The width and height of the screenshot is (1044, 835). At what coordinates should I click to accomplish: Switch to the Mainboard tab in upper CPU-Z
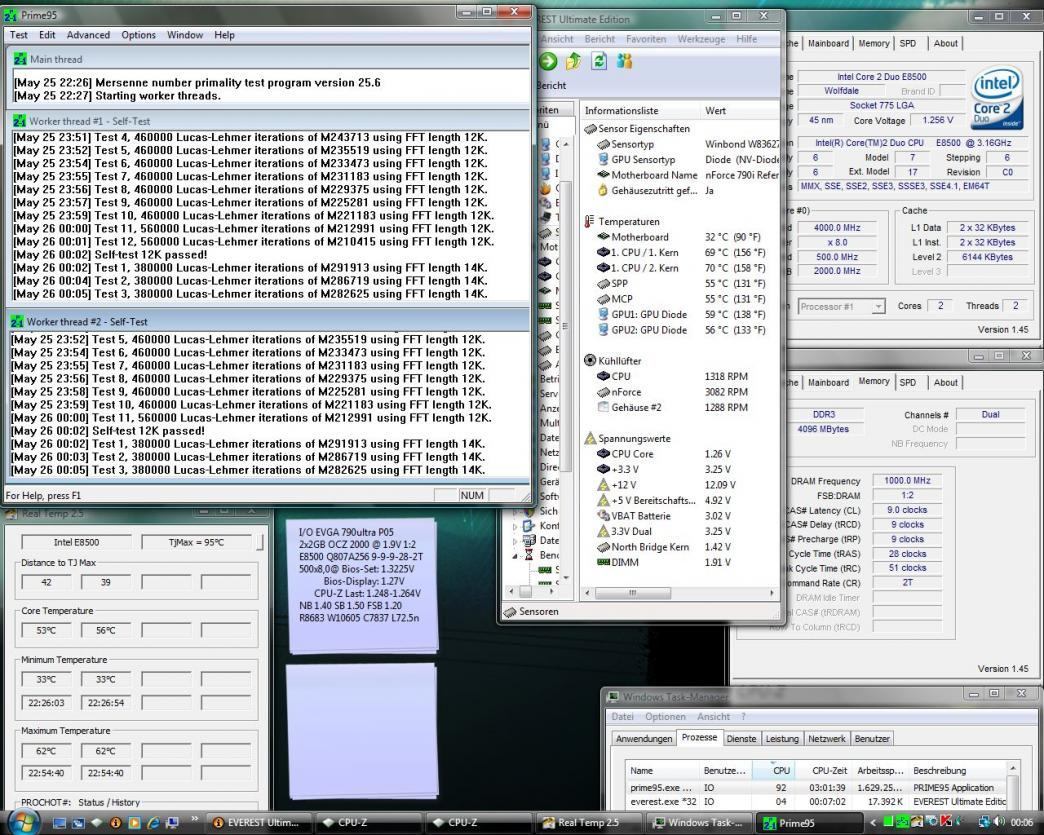click(x=828, y=43)
